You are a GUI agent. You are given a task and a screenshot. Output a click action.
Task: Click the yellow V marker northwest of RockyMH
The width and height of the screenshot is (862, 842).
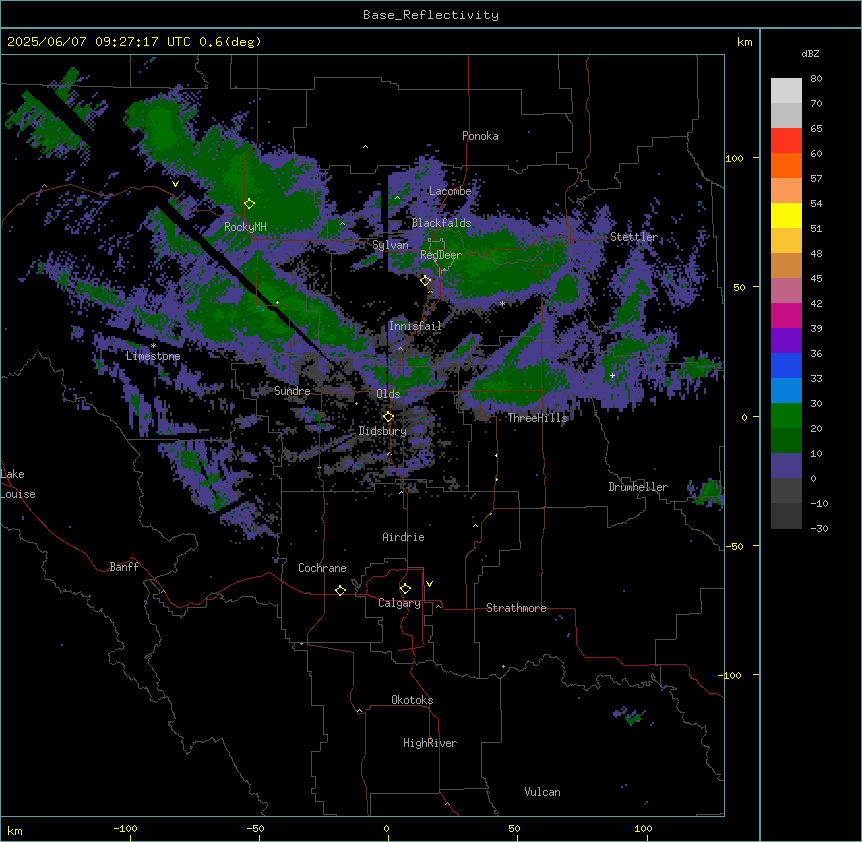click(175, 184)
